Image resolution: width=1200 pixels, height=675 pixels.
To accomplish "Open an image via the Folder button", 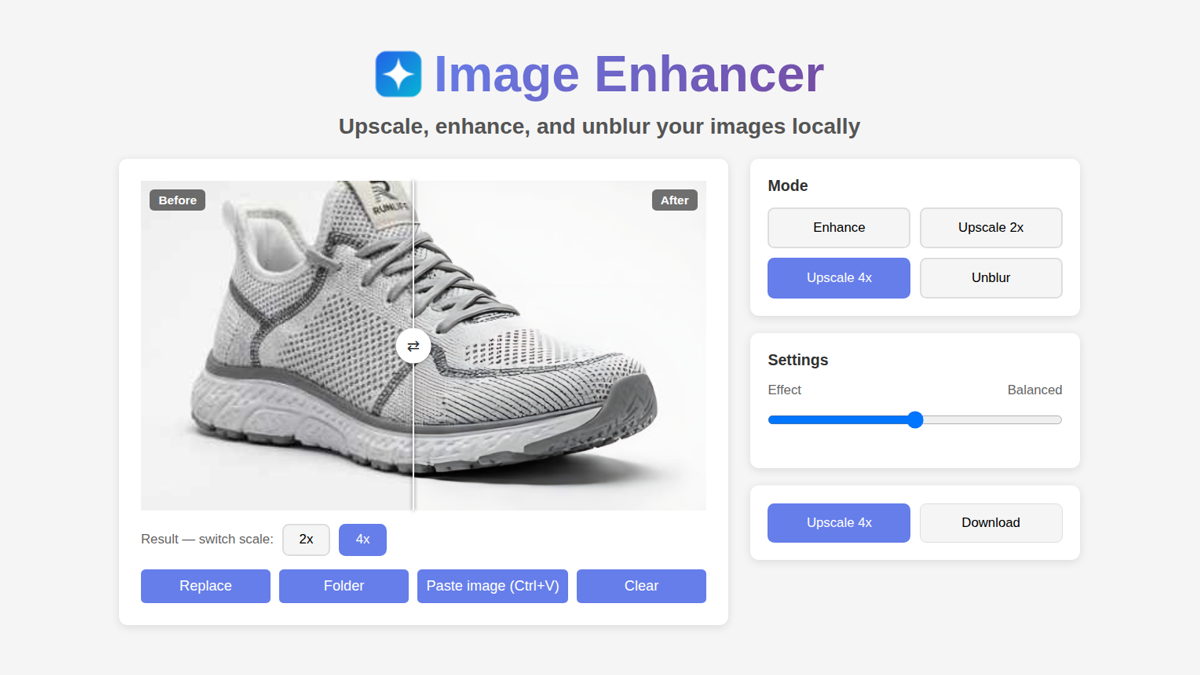I will coord(344,586).
